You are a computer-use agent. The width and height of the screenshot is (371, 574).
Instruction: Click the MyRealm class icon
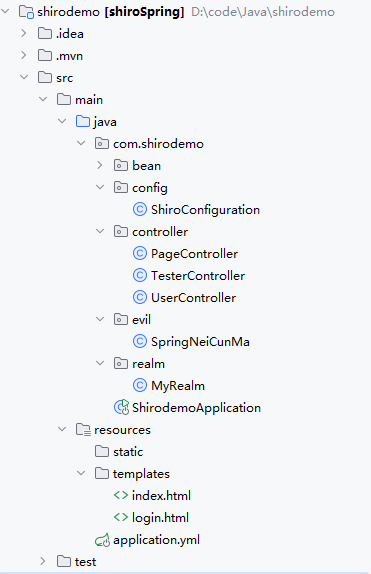[140, 385]
